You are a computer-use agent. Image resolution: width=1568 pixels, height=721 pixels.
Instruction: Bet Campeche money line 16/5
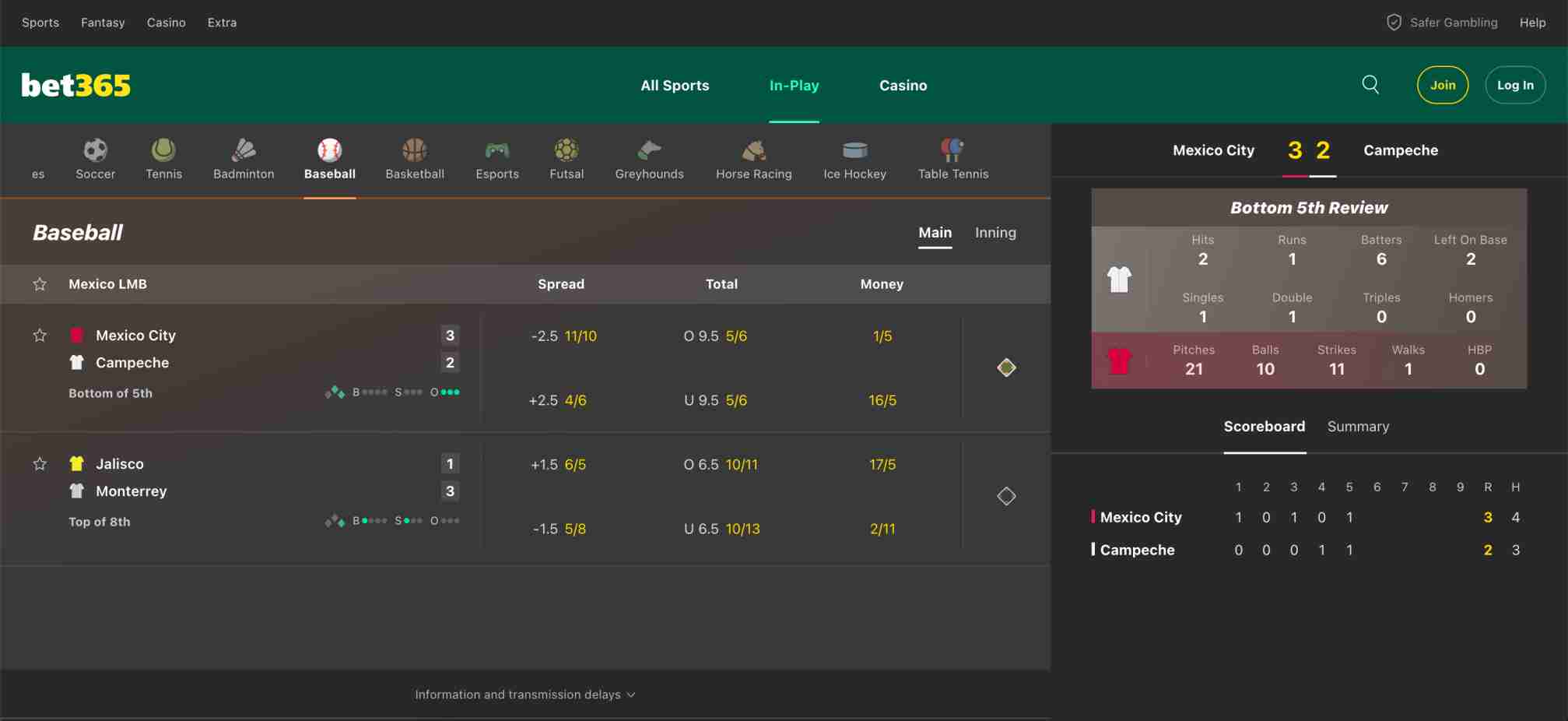pos(882,400)
